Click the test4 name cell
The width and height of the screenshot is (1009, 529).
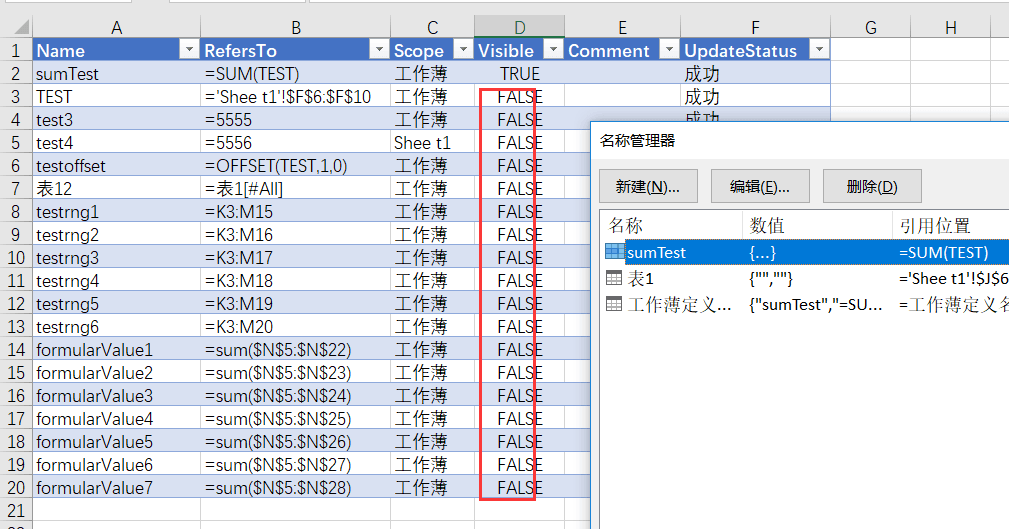pos(116,142)
